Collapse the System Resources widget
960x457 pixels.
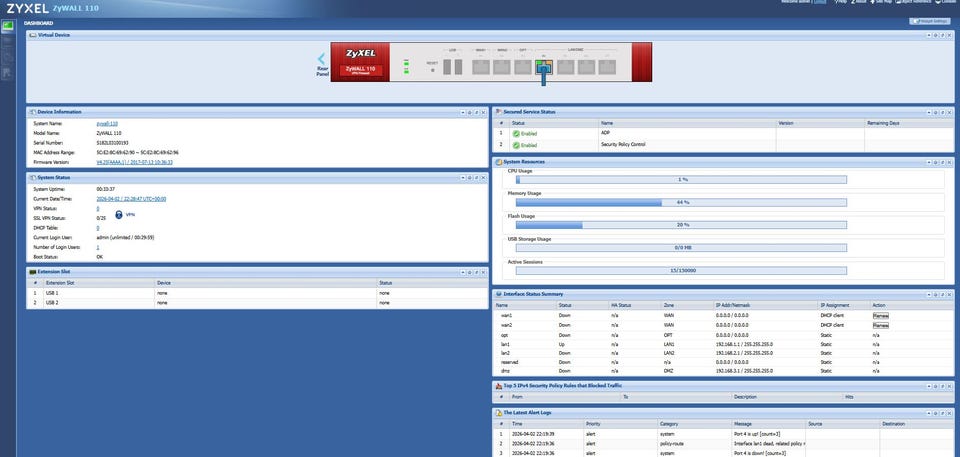928,162
